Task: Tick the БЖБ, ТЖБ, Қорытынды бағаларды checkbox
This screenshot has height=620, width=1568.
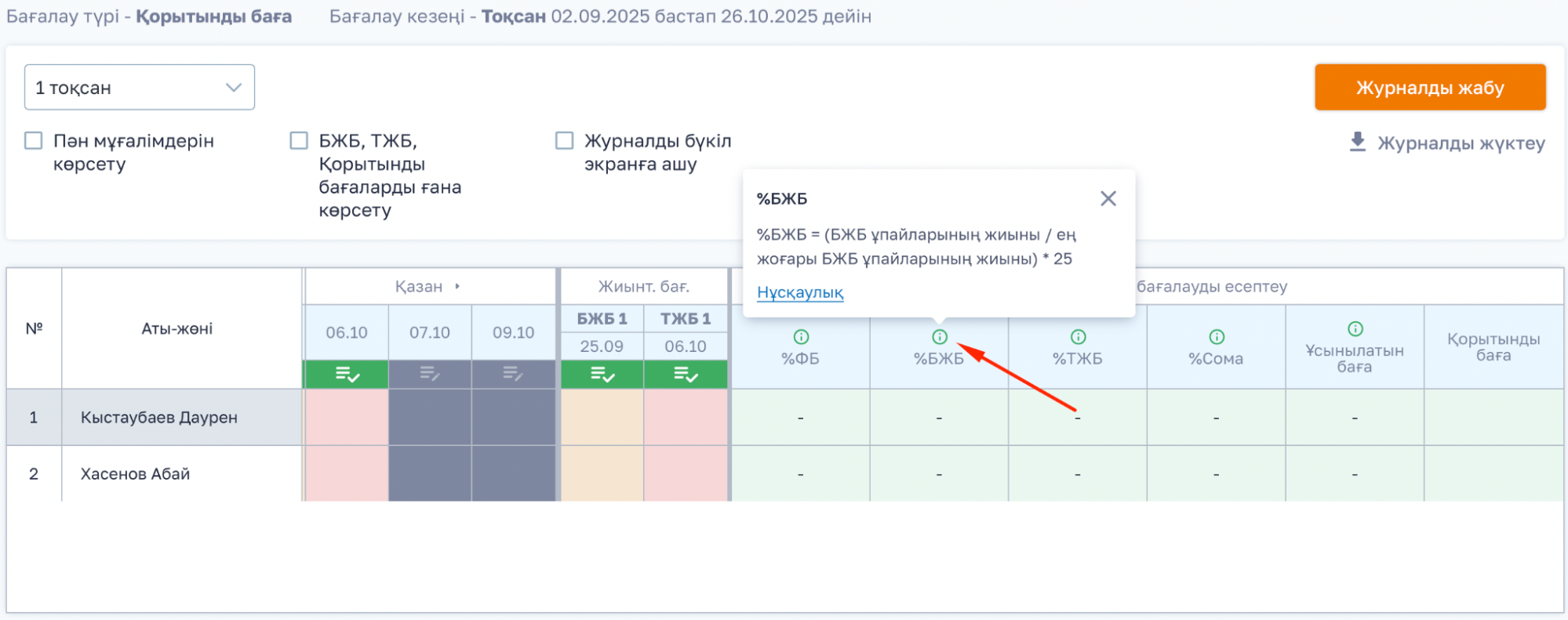Action: point(299,141)
